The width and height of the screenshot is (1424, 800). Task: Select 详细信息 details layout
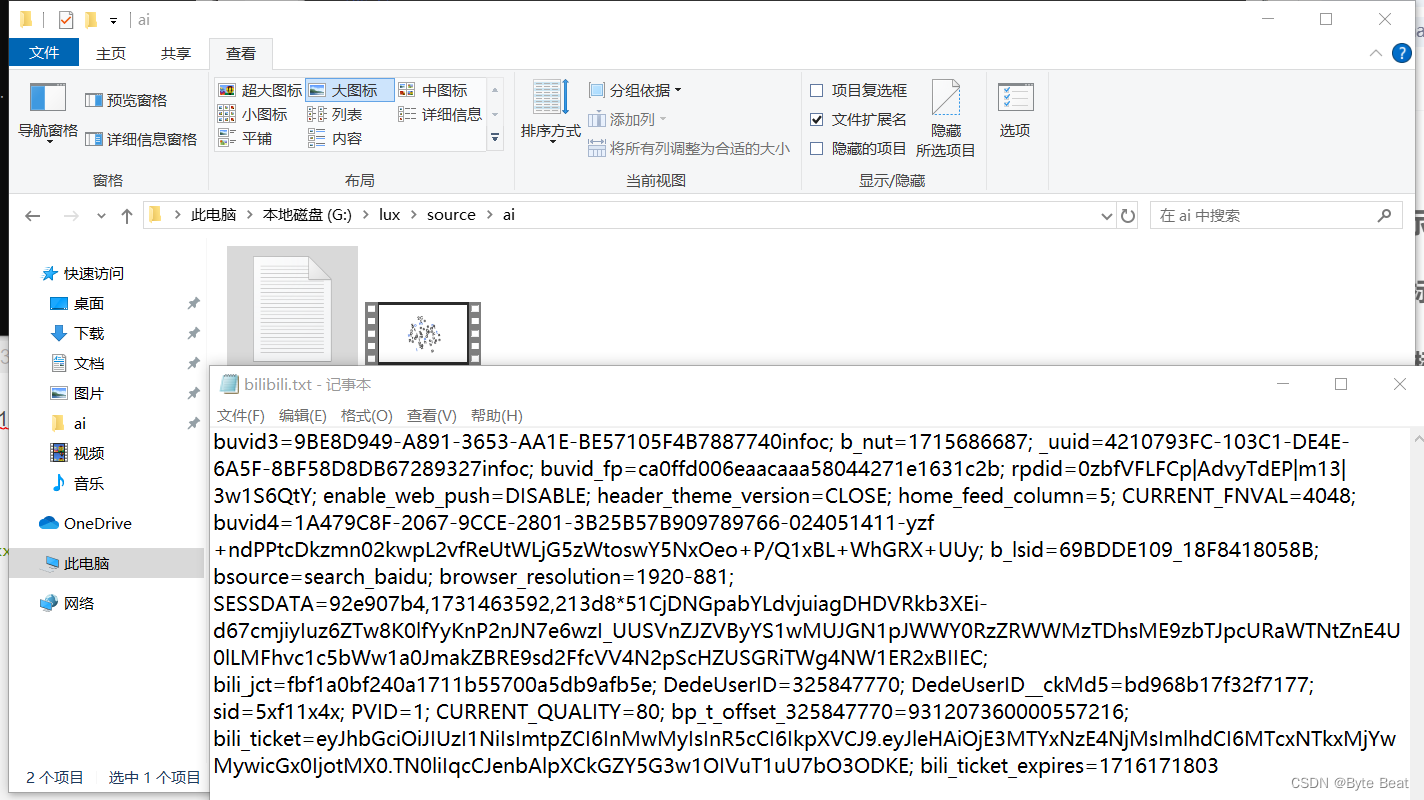[x=440, y=114]
